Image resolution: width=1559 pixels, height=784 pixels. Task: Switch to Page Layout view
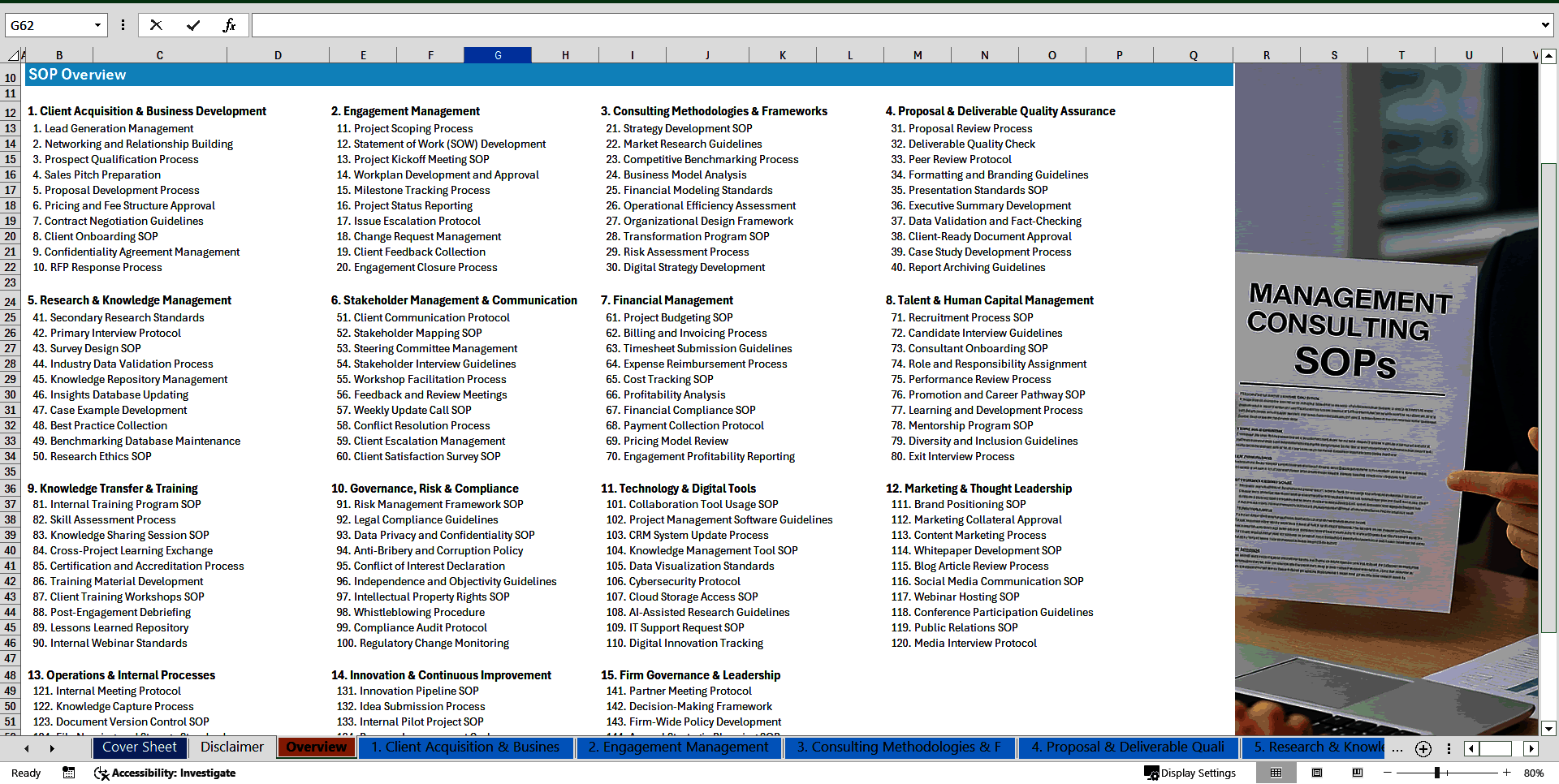click(x=1317, y=773)
